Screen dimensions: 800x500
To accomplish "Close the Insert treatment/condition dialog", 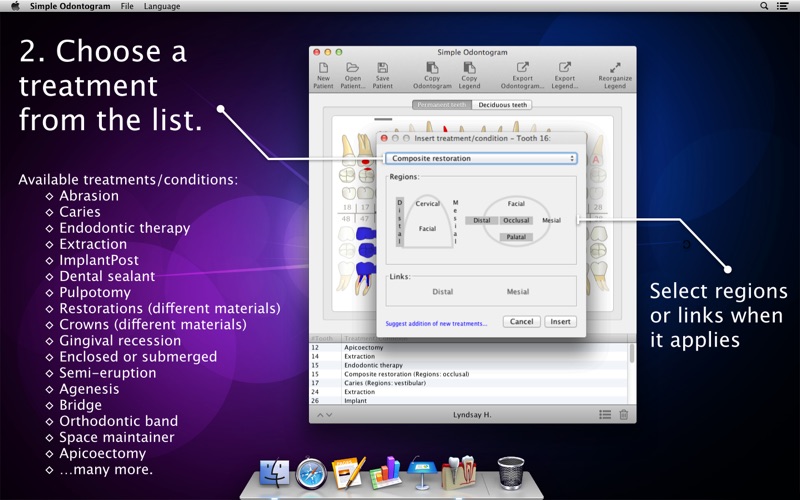I will (x=384, y=138).
